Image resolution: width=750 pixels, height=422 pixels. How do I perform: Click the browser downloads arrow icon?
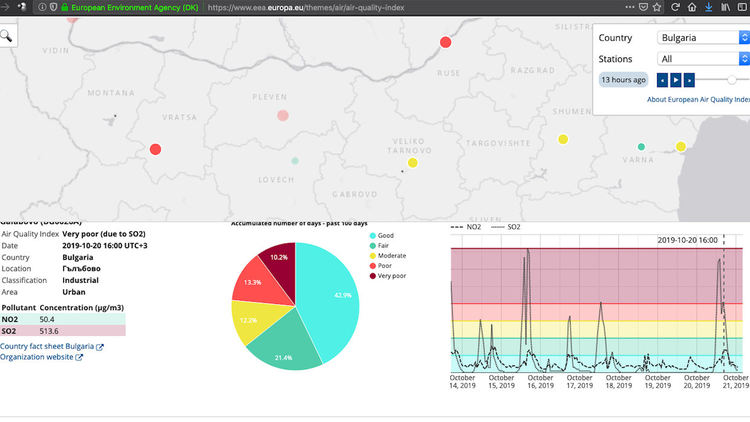click(709, 7)
